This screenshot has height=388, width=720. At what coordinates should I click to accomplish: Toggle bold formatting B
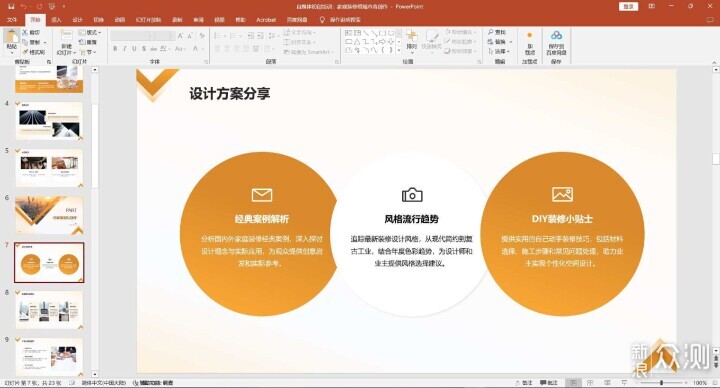coord(115,49)
